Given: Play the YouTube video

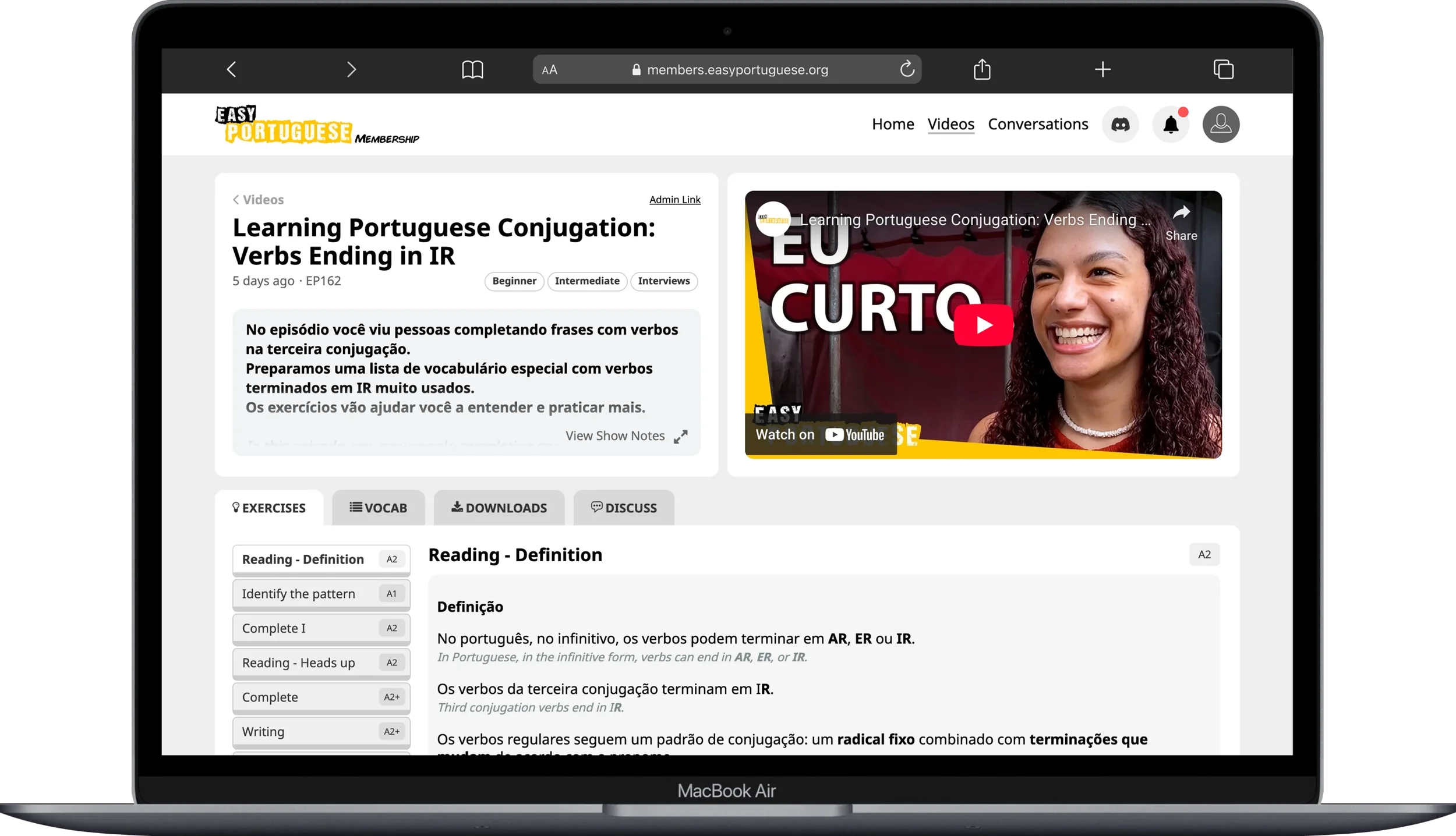Looking at the screenshot, I should point(983,325).
